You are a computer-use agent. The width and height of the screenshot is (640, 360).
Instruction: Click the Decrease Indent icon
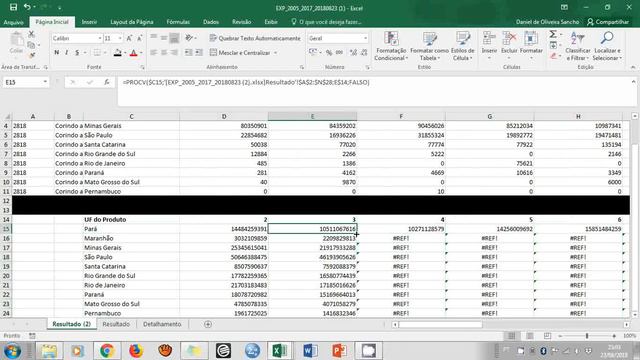tap(188, 52)
